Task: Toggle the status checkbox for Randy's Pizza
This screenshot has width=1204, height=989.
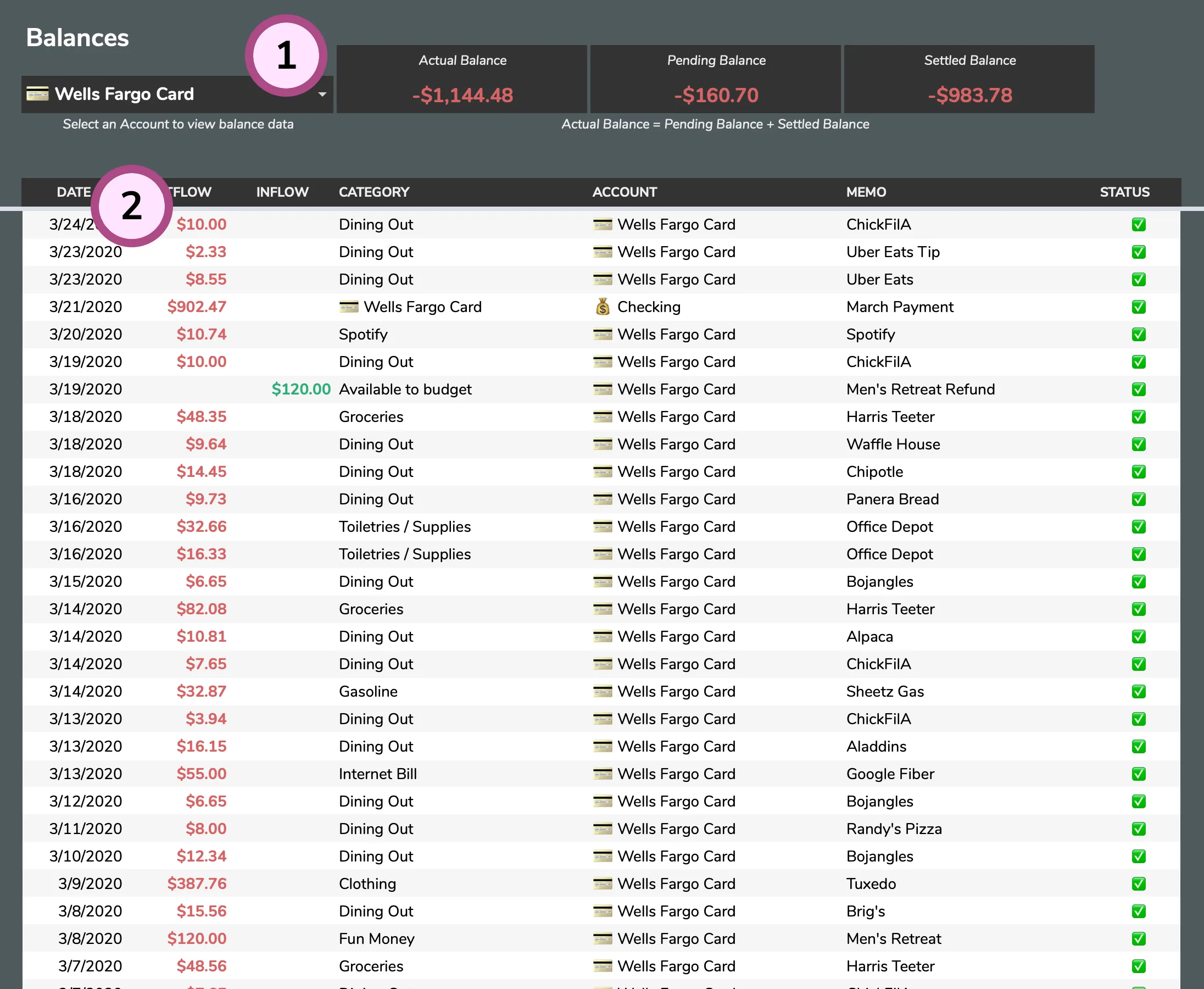Action: coord(1139,829)
